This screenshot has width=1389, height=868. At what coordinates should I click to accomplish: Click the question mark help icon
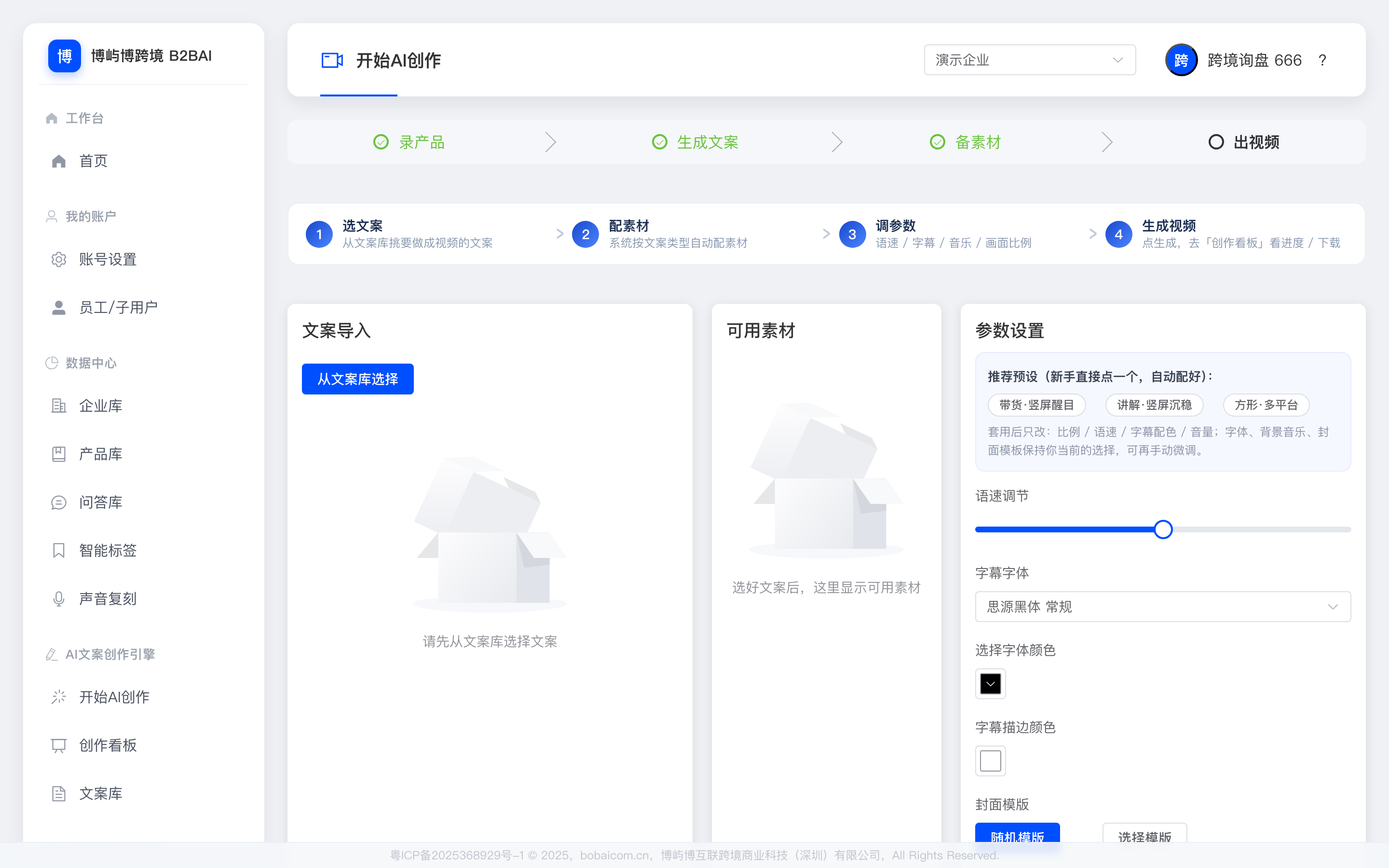click(1322, 60)
